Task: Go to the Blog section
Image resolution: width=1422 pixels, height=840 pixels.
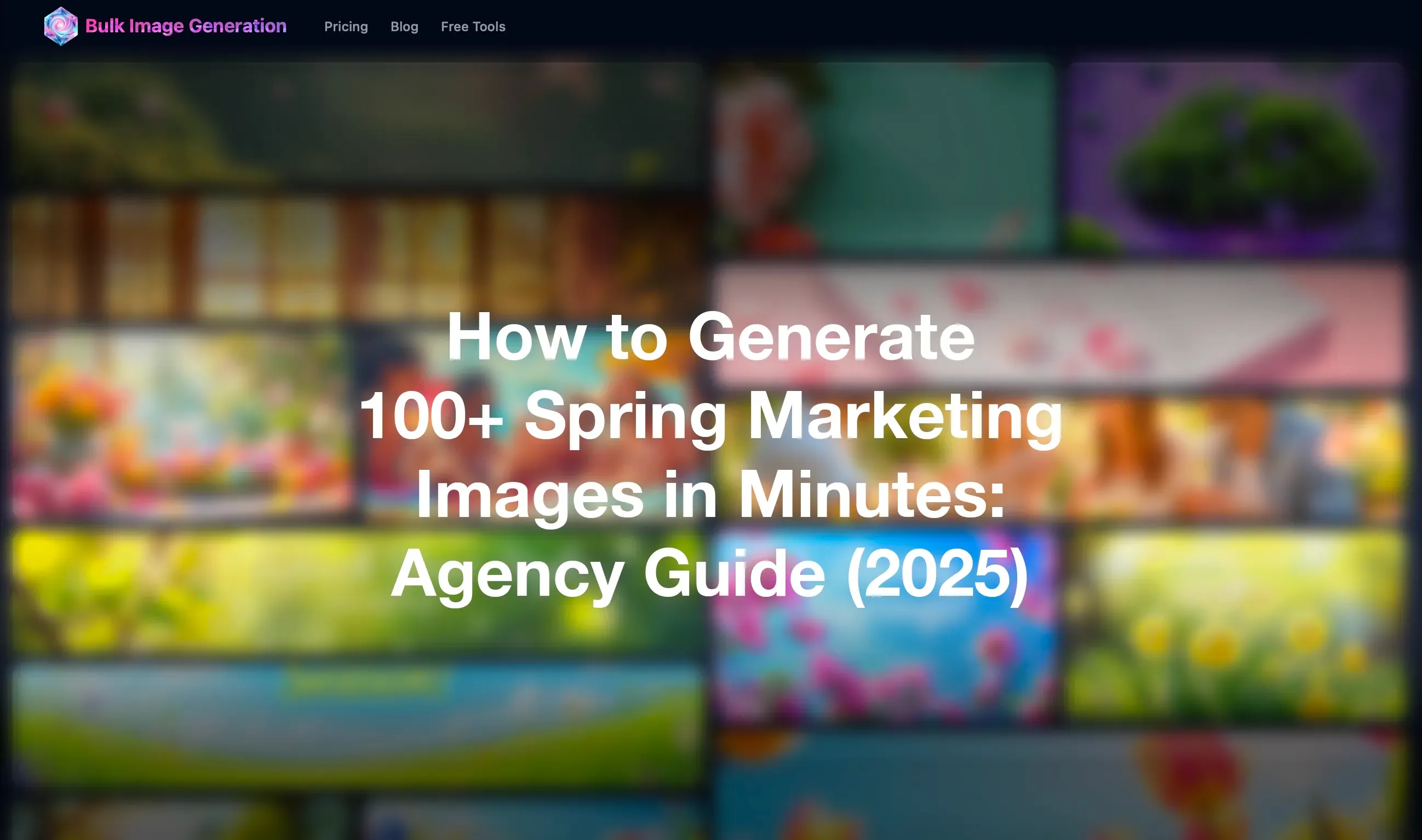Action: [x=404, y=27]
